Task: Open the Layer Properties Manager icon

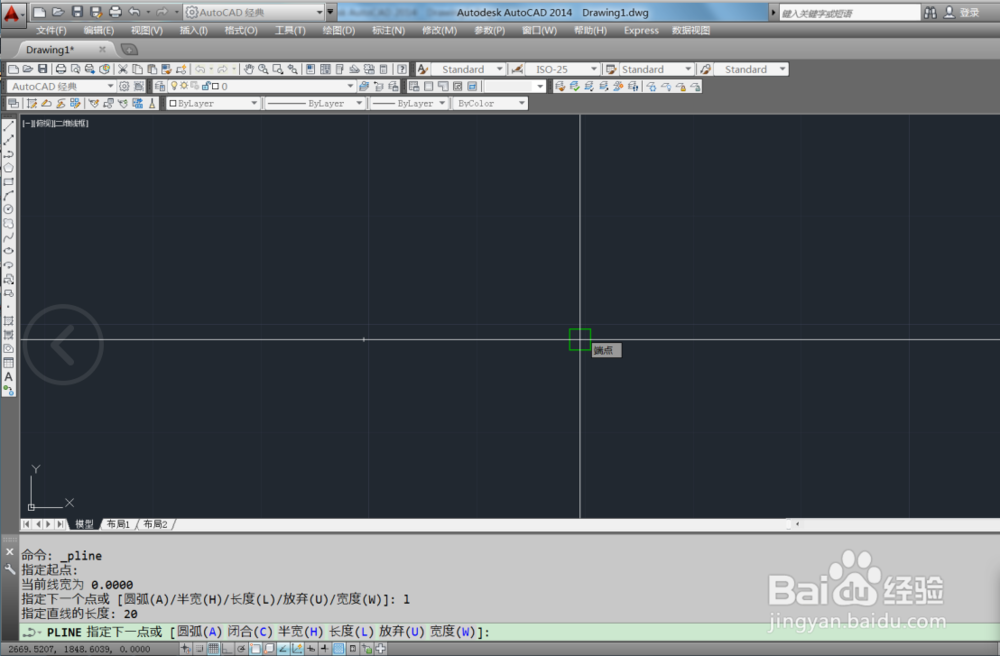Action: pyautogui.click(x=159, y=86)
